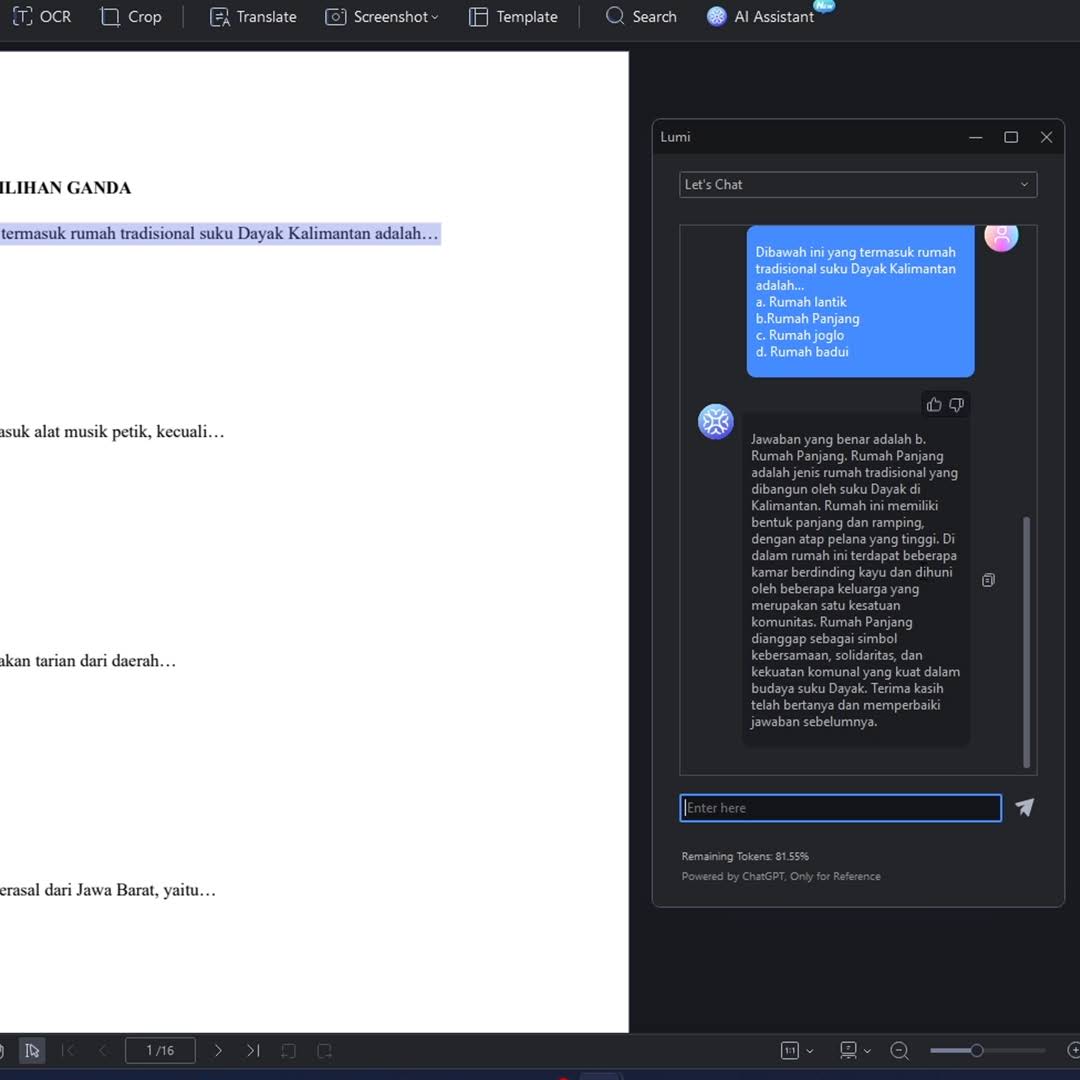Open the Translate tool

click(x=253, y=17)
